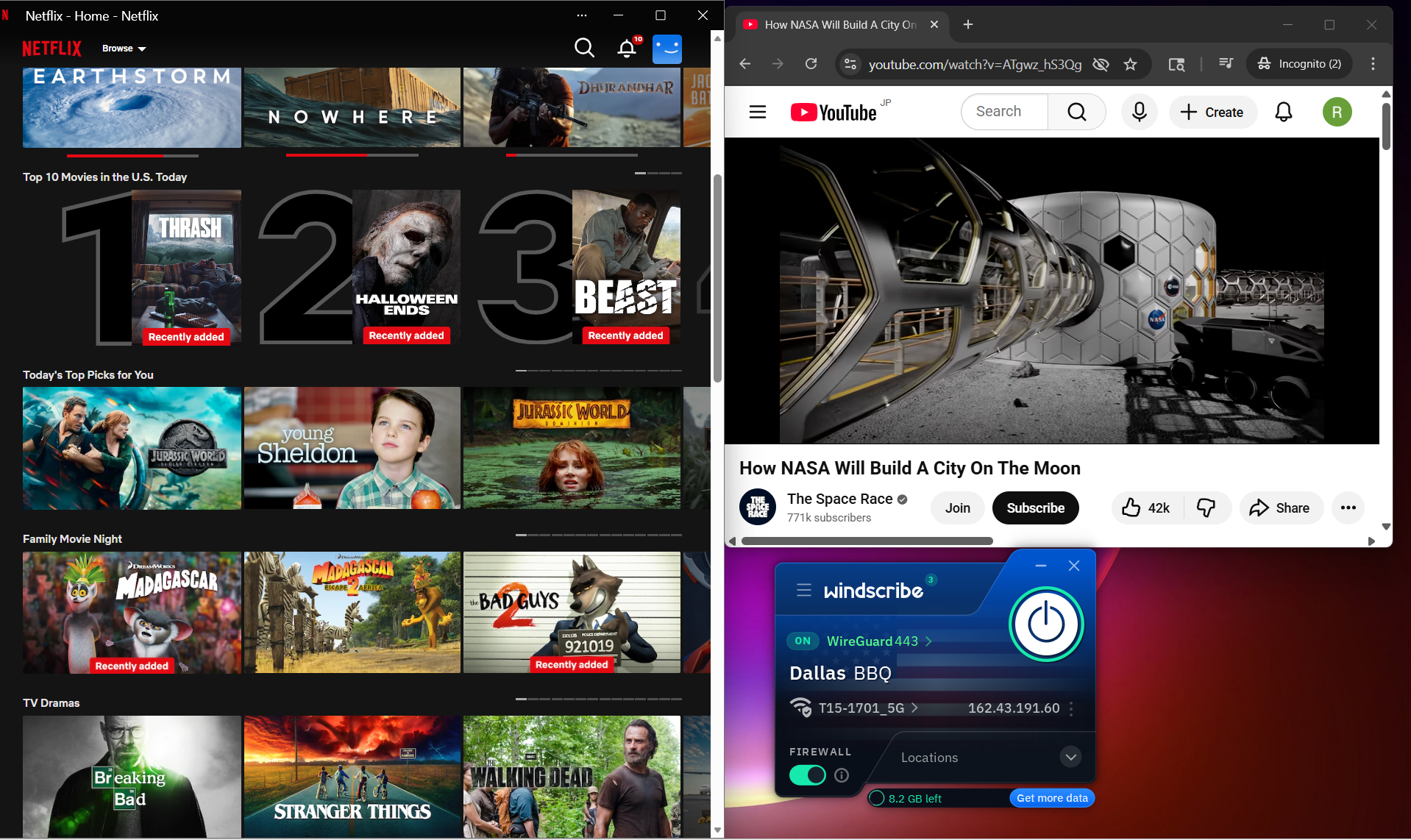1411x840 pixels.
Task: Click the YouTube Create button
Action: (1212, 112)
